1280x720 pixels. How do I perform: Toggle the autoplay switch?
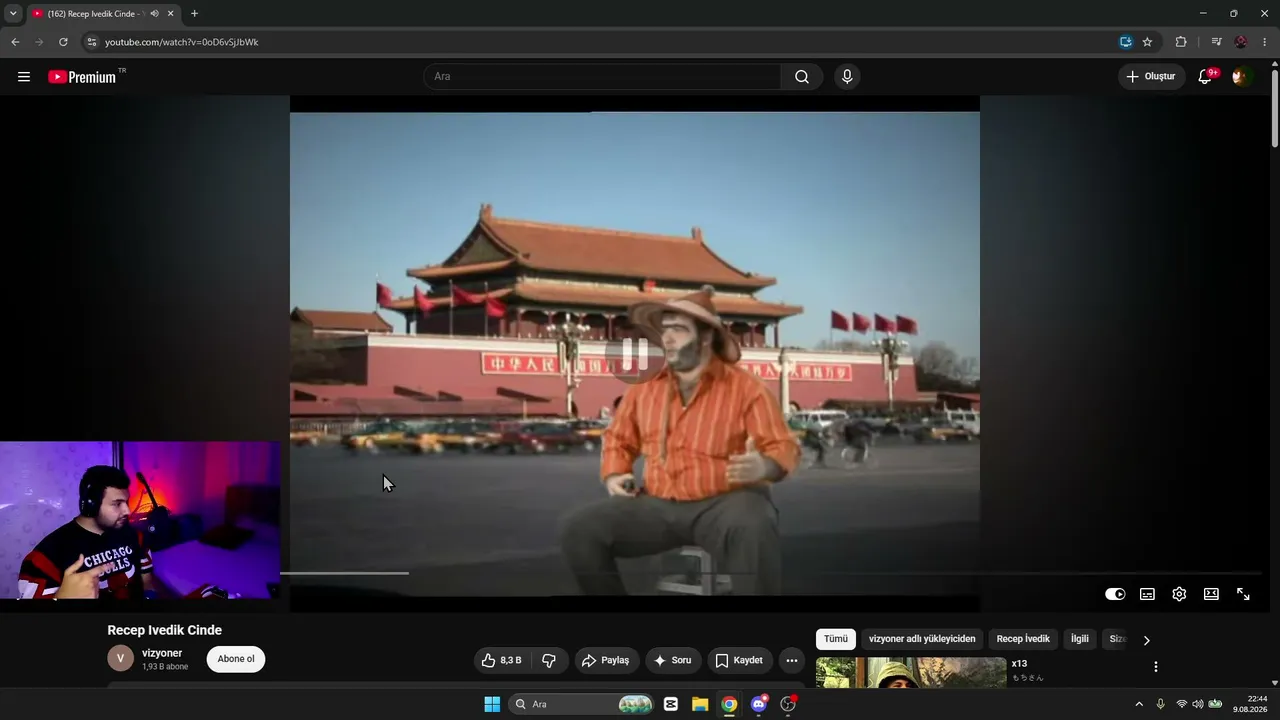tap(1115, 594)
